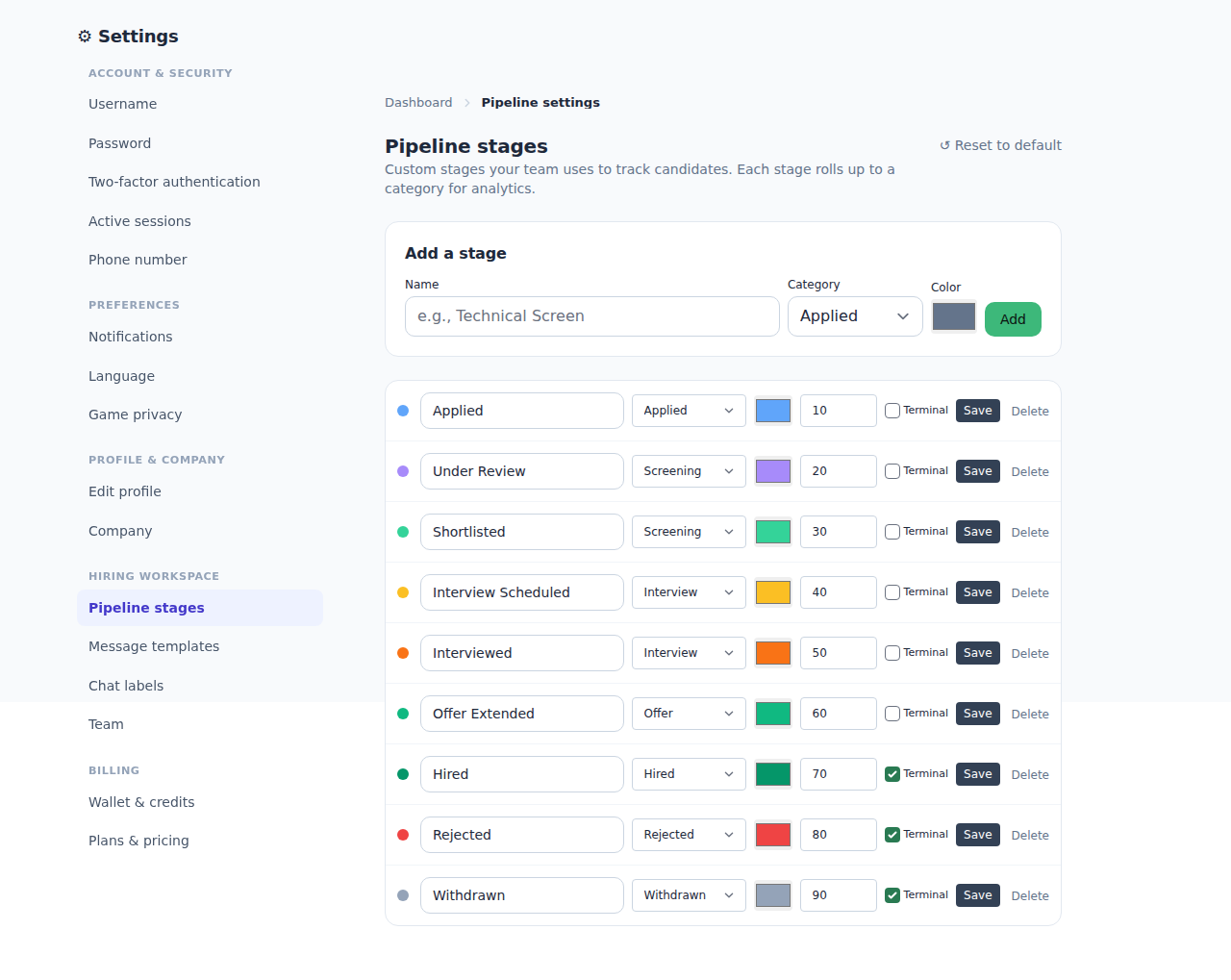Open category dropdown for Rejected row
Screen dimensions: 1231x980
pos(689,835)
